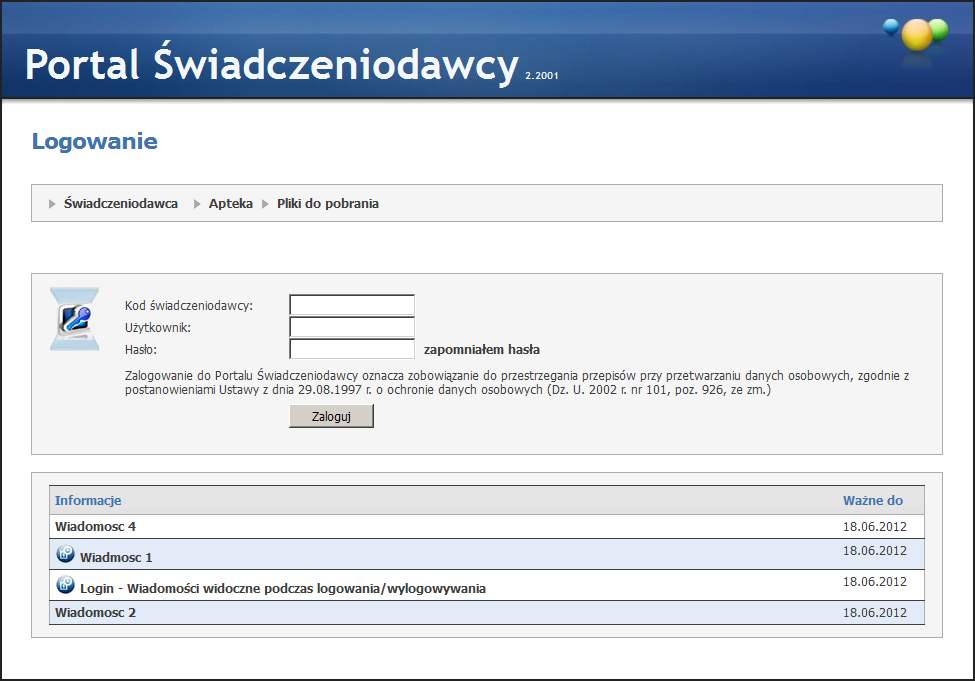Click the colored spheres logo in the header
975x681 pixels.
click(916, 34)
